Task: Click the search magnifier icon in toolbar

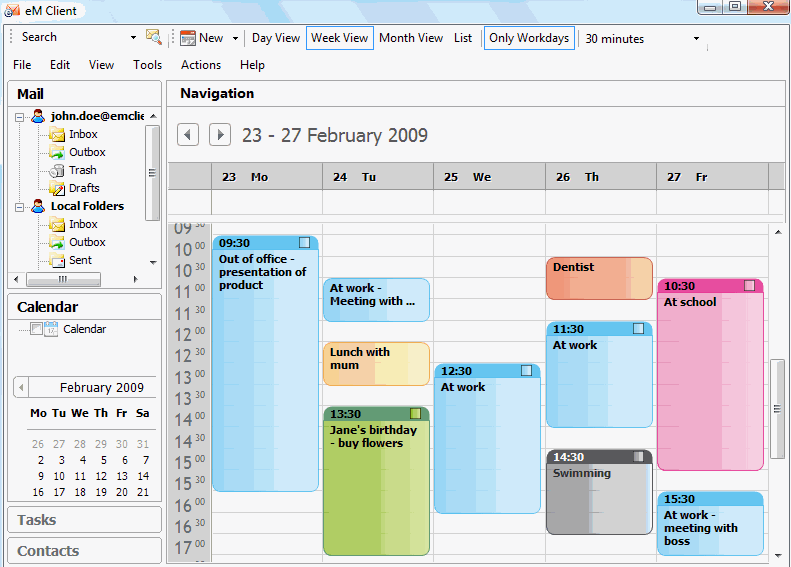Action: click(x=153, y=38)
